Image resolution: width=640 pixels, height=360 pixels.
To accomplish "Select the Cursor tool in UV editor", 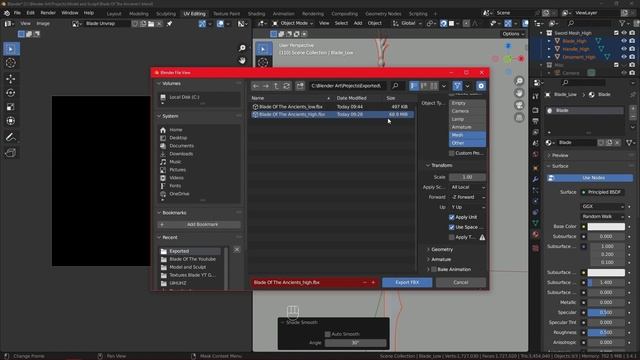I will point(11,63).
